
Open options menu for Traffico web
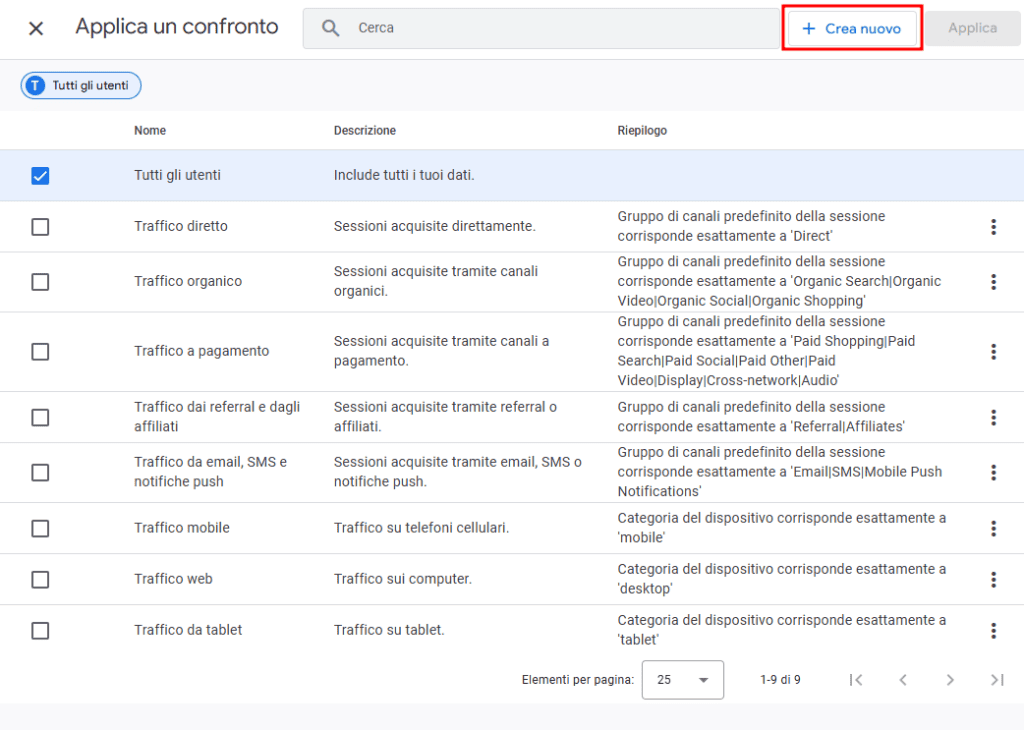click(x=993, y=579)
